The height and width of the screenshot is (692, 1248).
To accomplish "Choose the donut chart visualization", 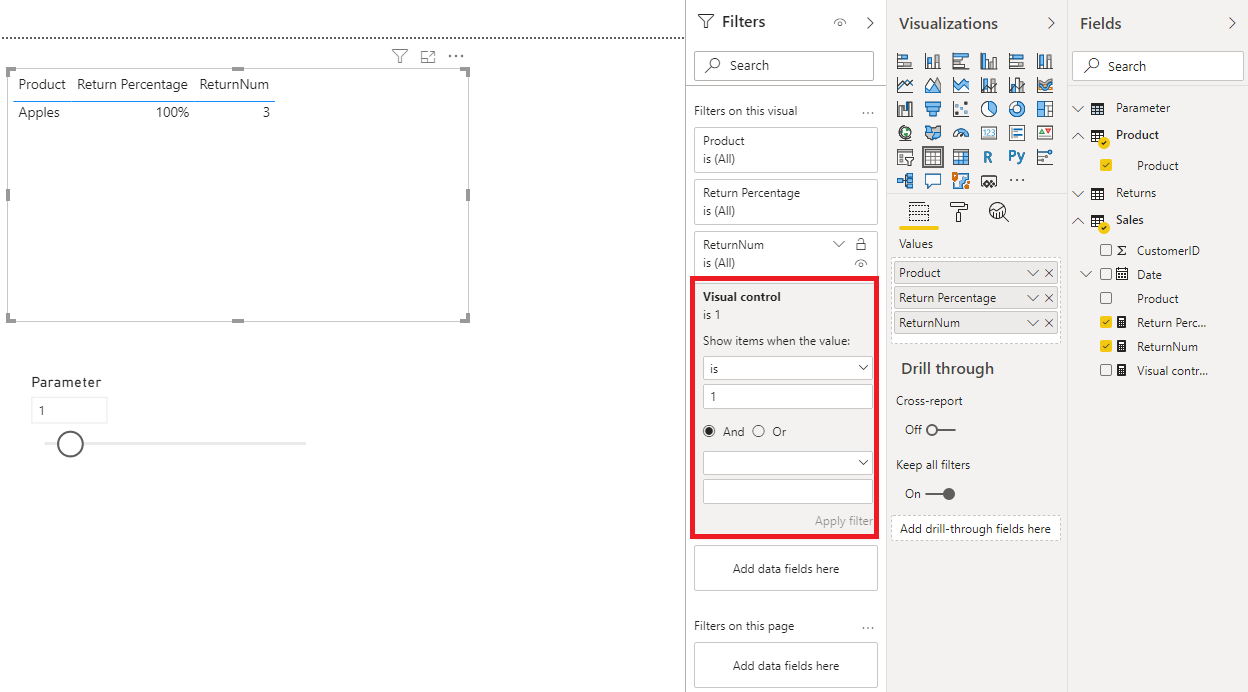I will coord(1017,109).
